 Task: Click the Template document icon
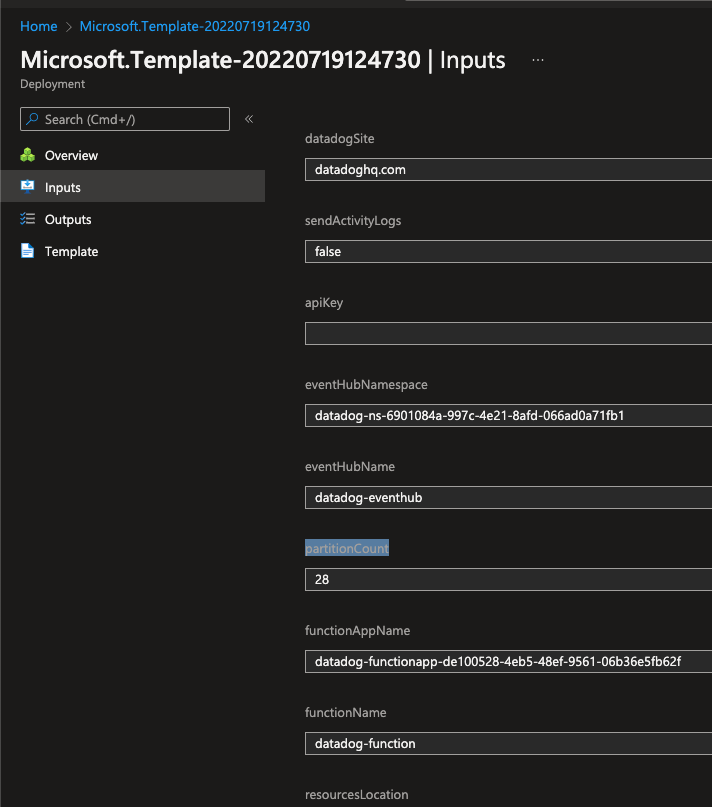27,251
